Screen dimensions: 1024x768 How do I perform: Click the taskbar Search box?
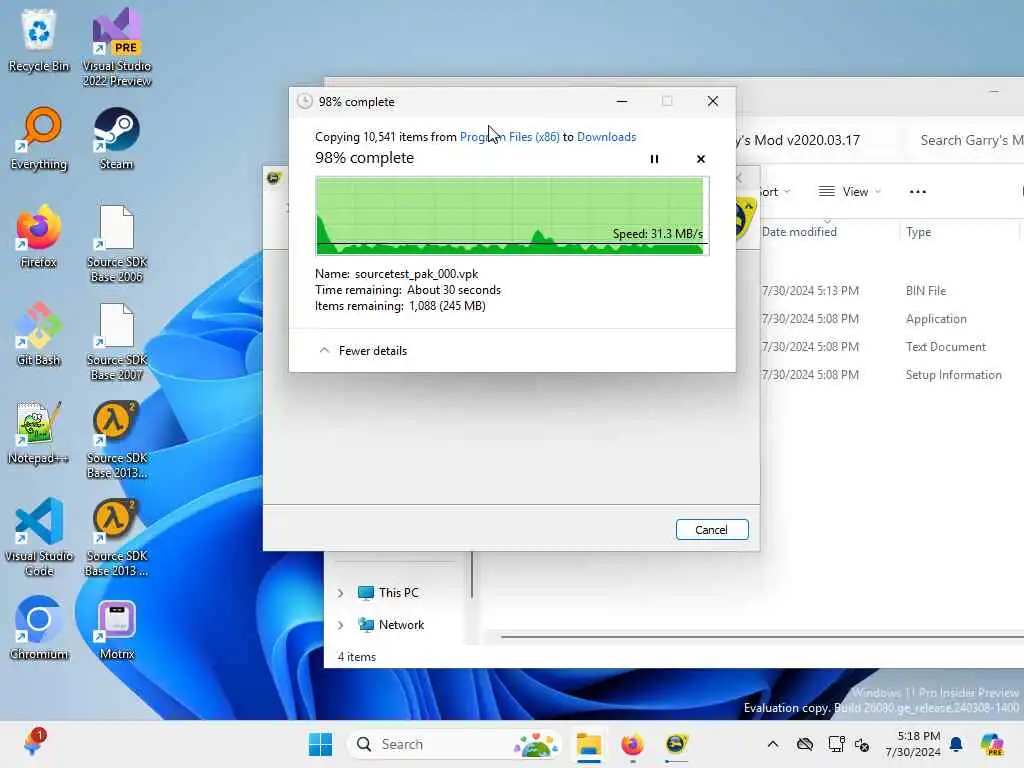(x=455, y=744)
